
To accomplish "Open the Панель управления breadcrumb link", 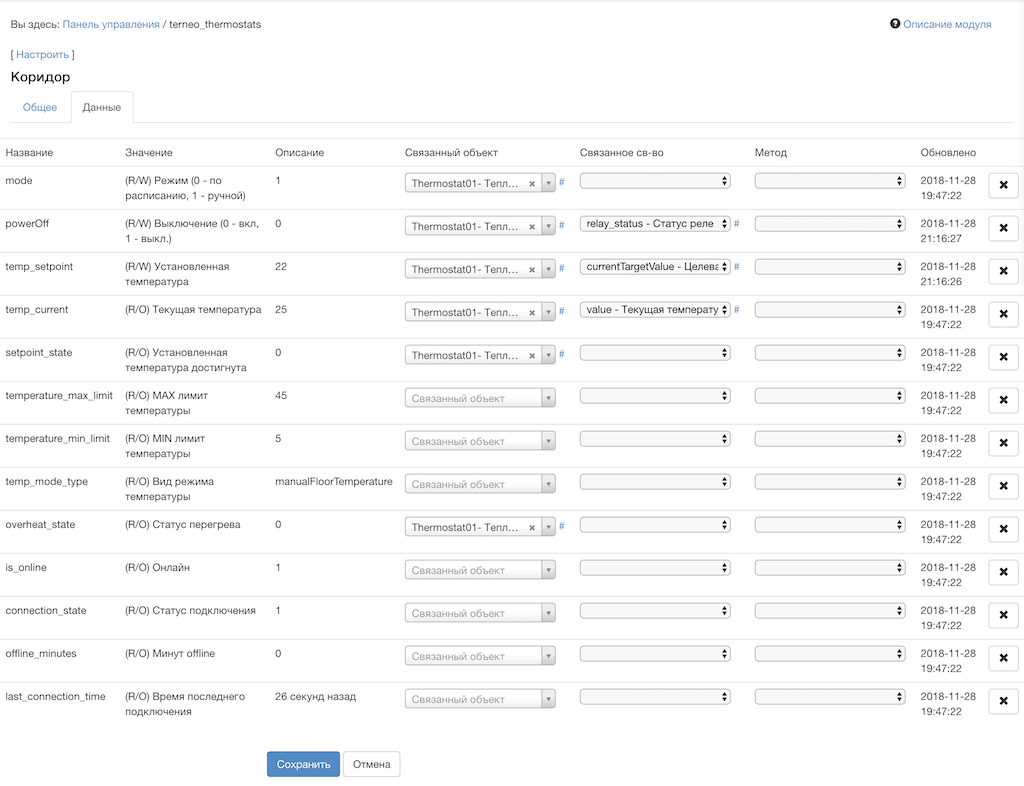I will 111,24.
